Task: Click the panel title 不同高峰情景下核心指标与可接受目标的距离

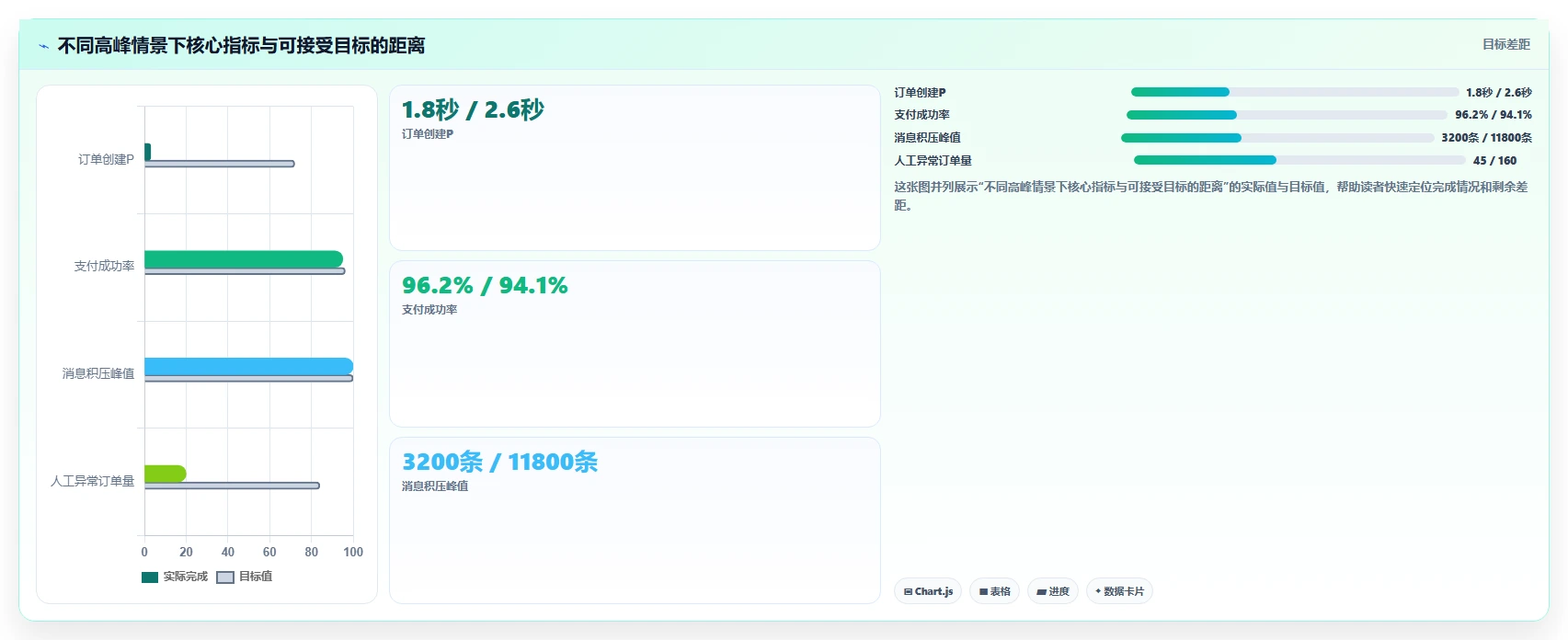Action: [241, 46]
